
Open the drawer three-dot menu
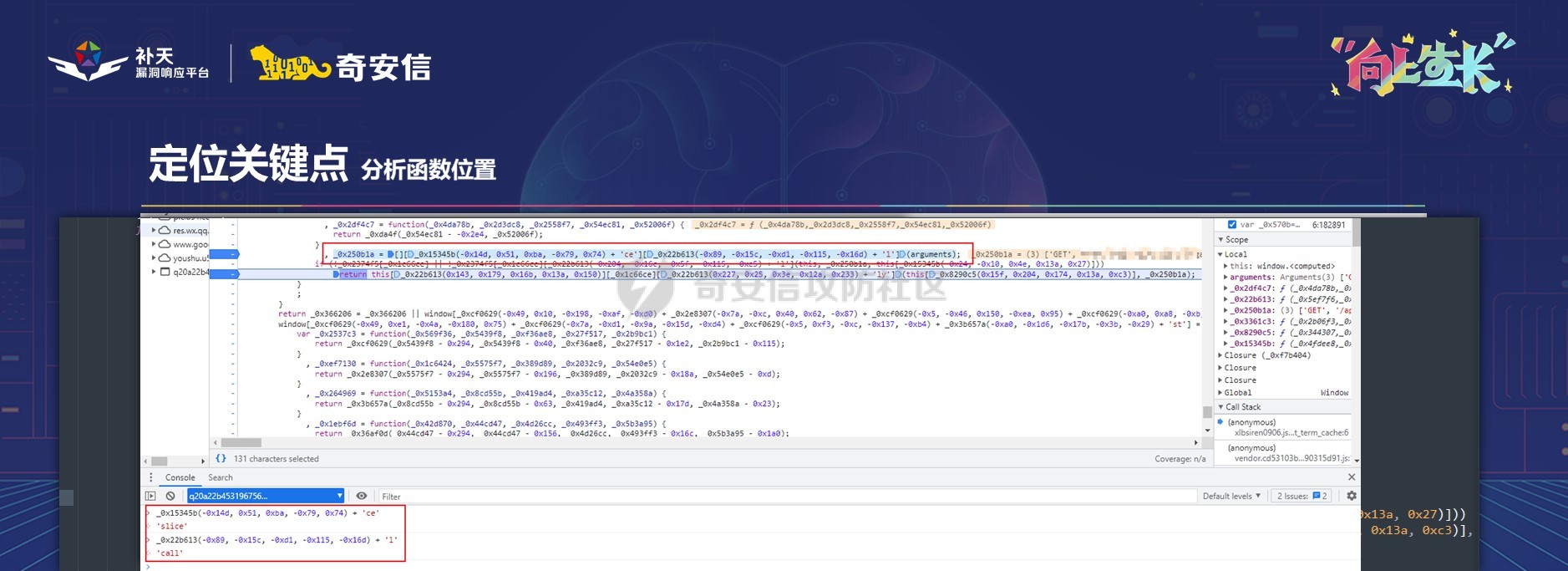[x=150, y=477]
